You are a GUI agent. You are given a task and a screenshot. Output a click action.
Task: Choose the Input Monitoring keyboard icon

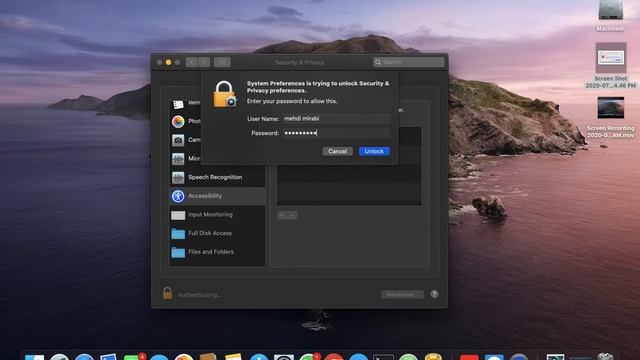pos(178,215)
